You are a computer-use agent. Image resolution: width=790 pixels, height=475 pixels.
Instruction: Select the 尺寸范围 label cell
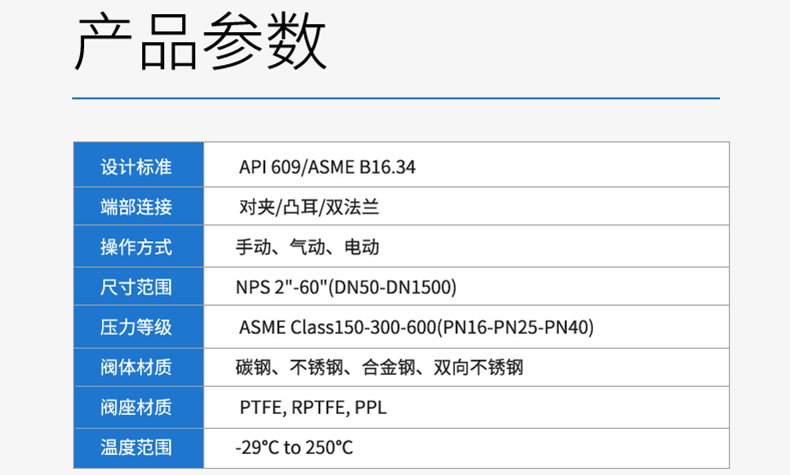(x=137, y=287)
